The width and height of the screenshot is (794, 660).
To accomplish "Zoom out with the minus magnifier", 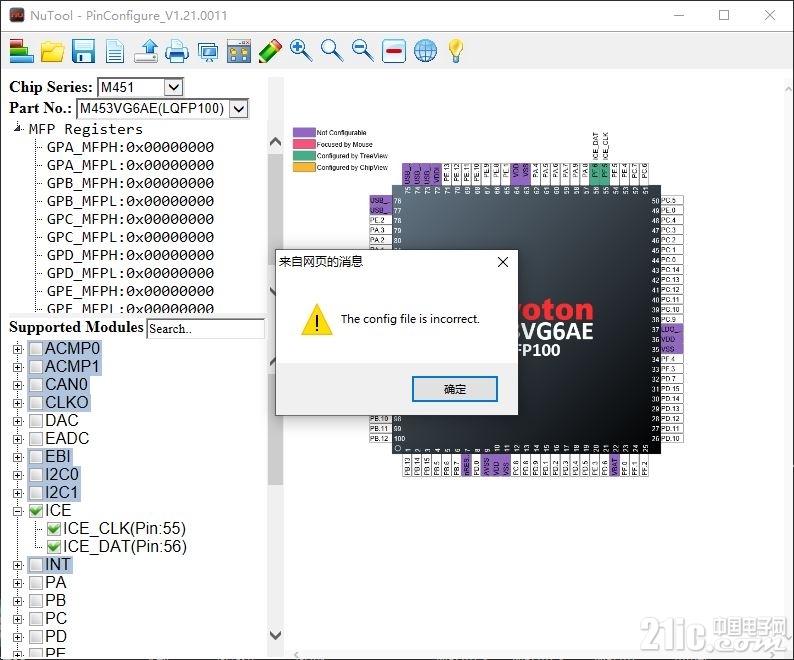I will 363,51.
